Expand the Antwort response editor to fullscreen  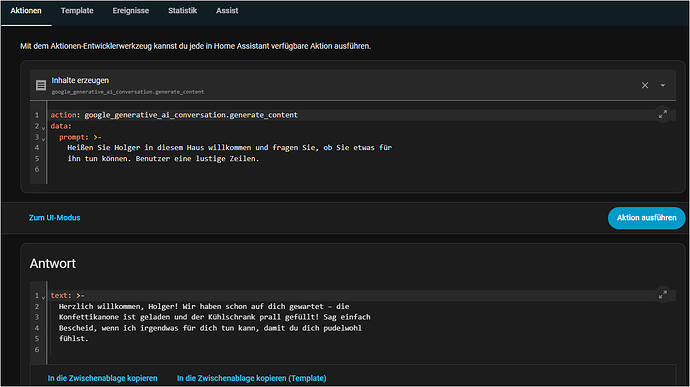[663, 295]
